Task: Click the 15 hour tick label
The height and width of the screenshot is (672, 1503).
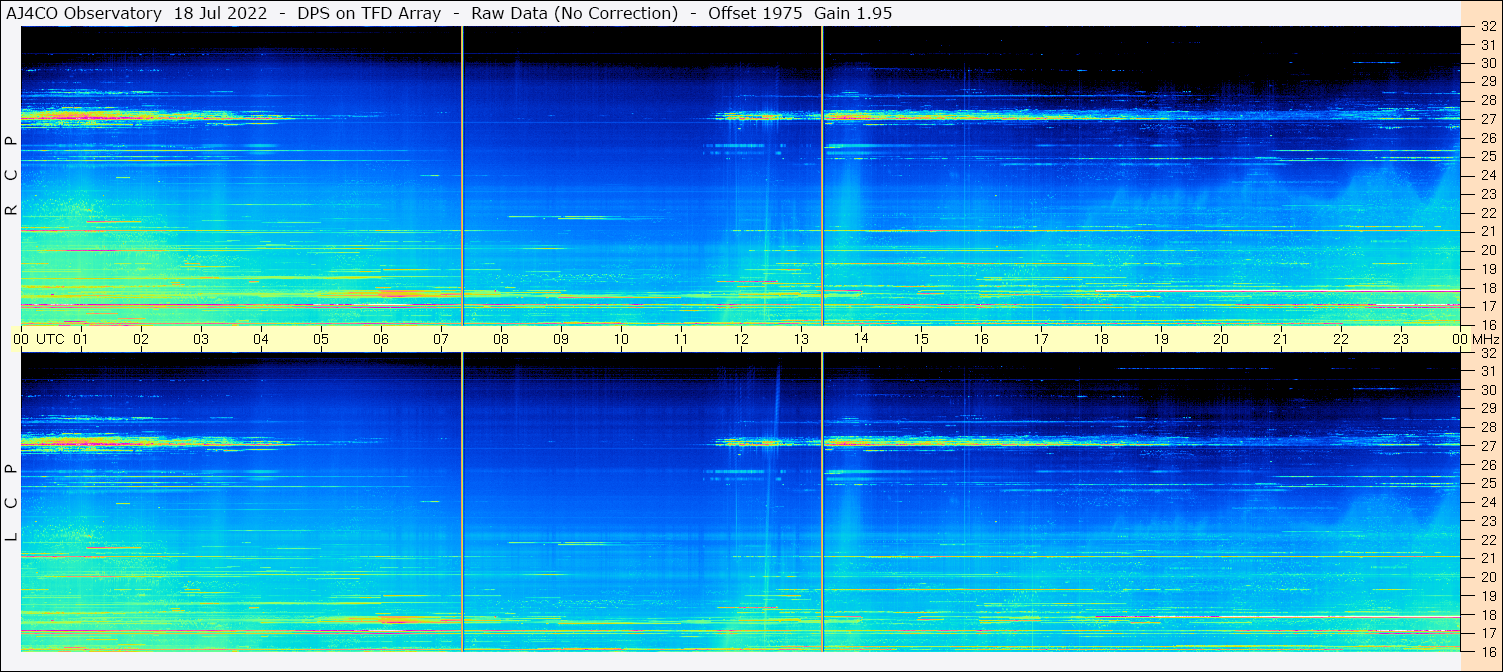Action: click(x=921, y=339)
